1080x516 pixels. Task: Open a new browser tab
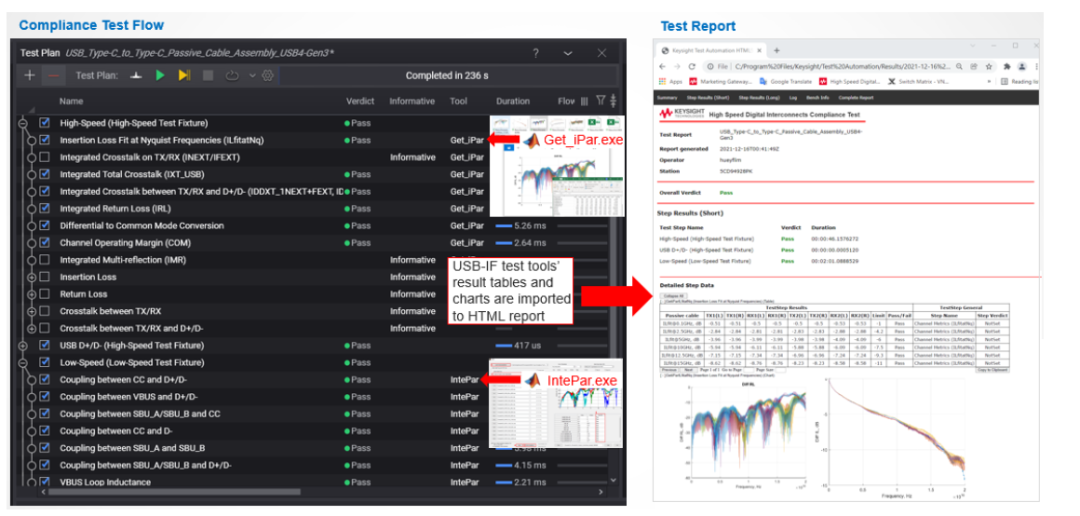pos(776,50)
